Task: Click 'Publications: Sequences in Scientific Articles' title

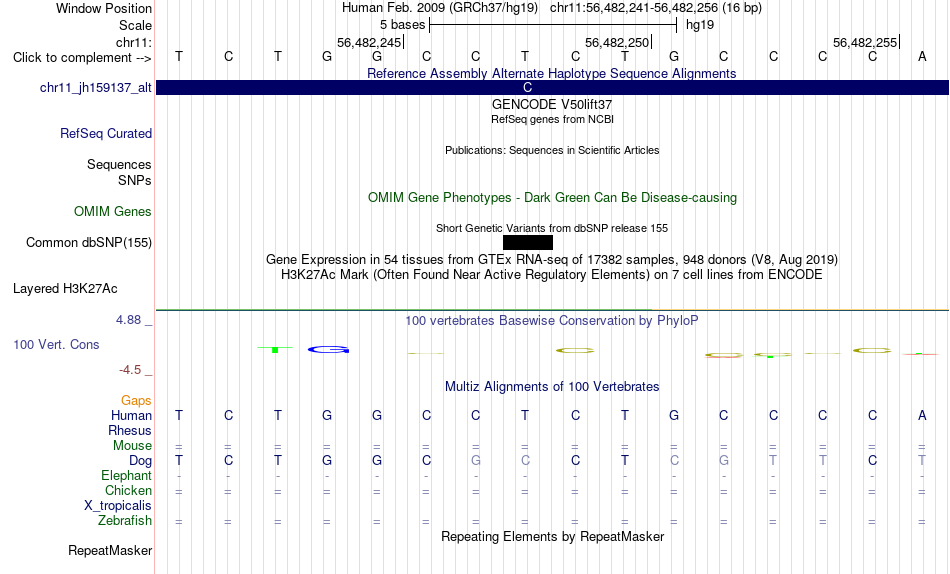Action: pyautogui.click(x=552, y=150)
